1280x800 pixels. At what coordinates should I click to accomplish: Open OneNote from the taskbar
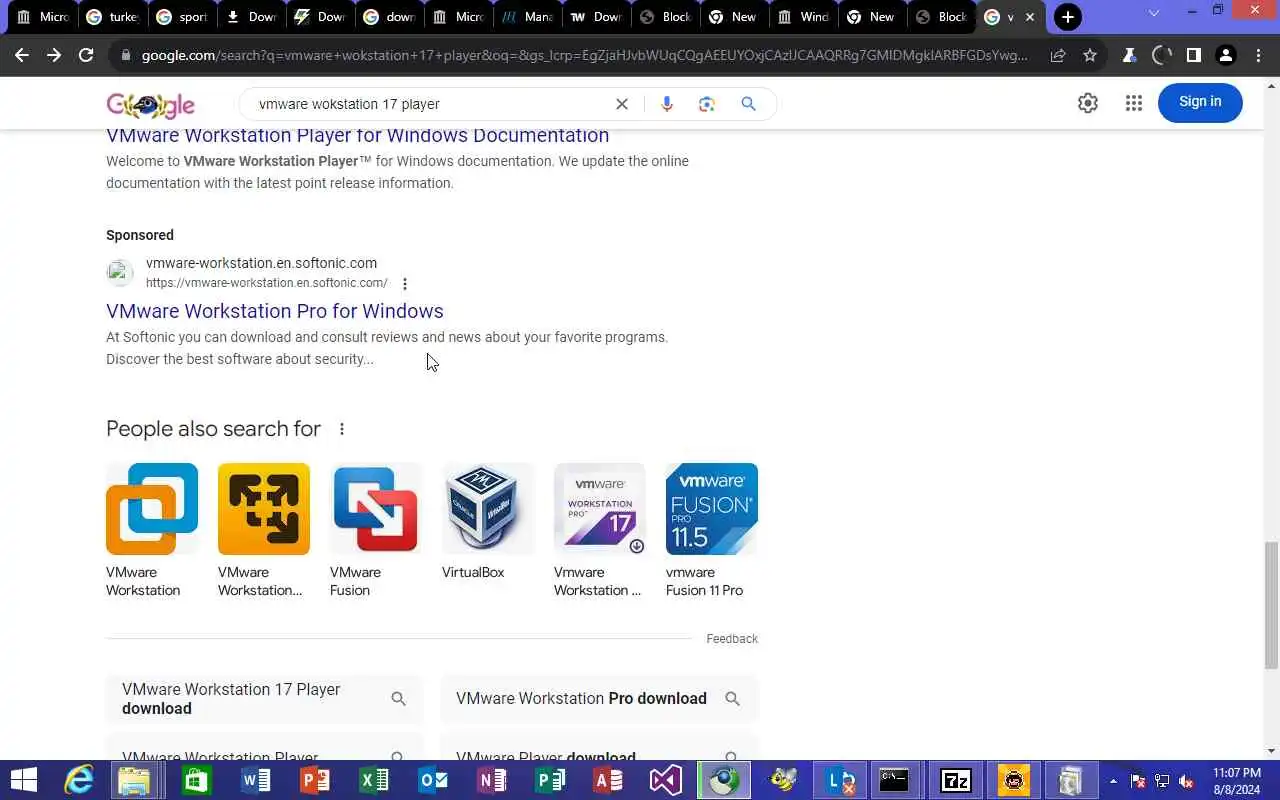pos(491,780)
